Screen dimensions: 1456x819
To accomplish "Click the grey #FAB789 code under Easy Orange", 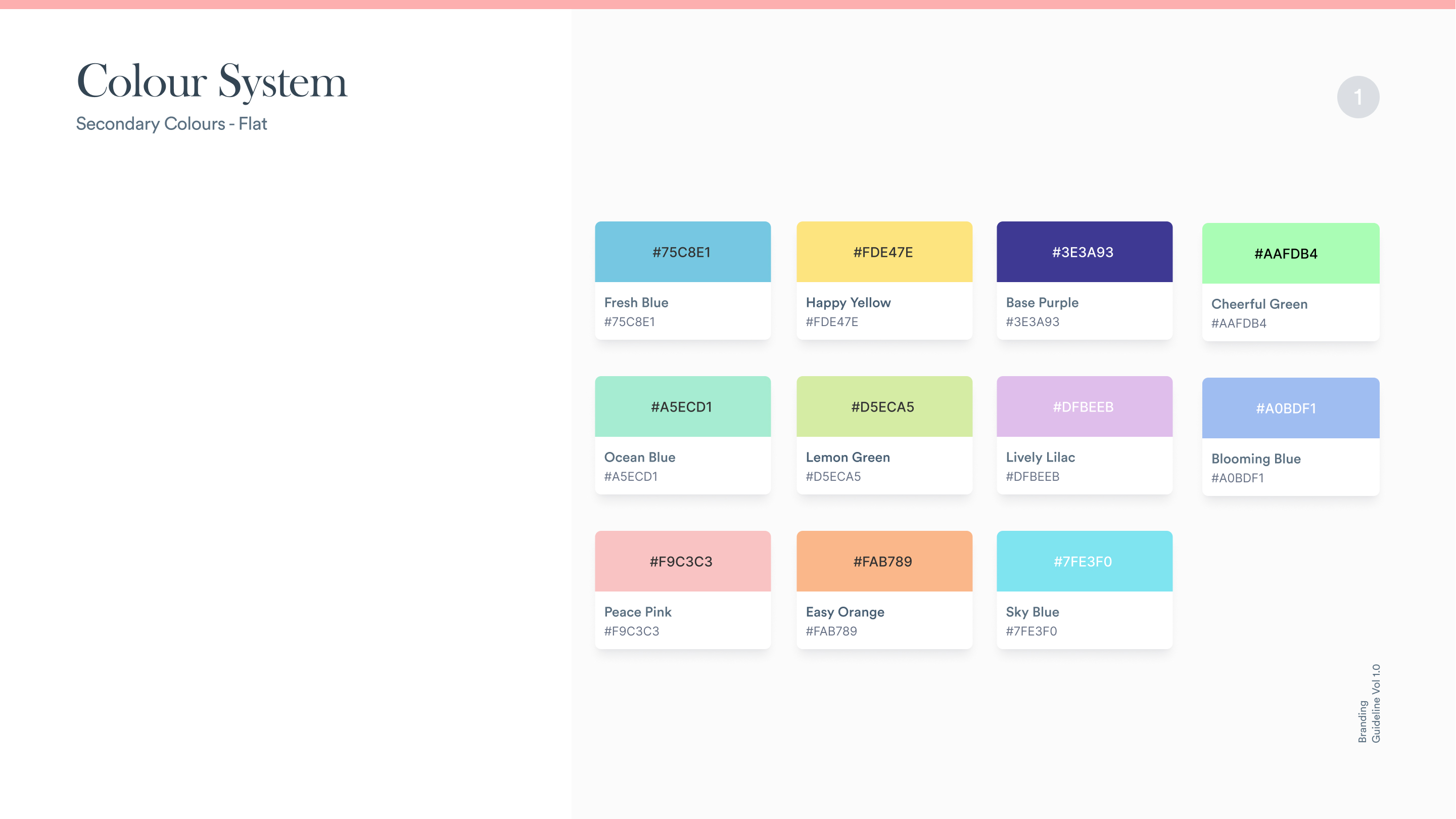I will coord(831,631).
